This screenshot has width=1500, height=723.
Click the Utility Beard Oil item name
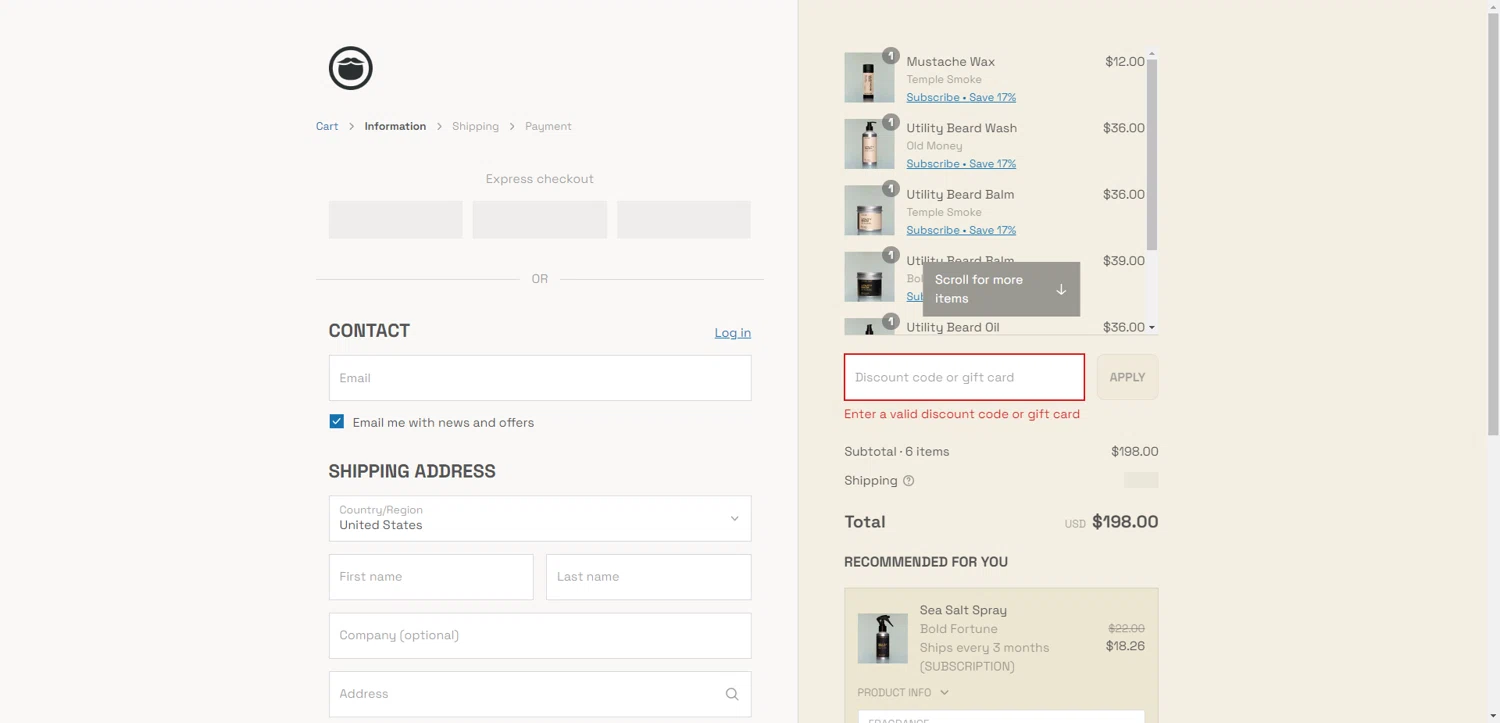point(953,327)
